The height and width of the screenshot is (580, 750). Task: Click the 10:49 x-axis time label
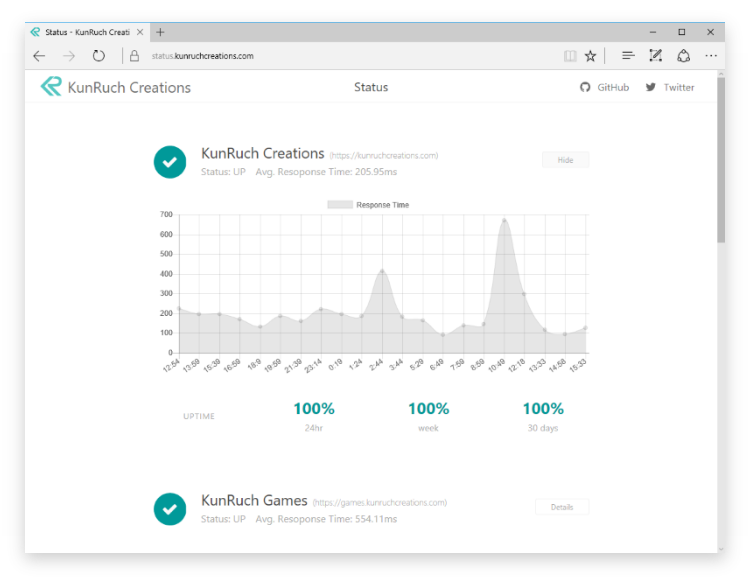[x=496, y=366]
